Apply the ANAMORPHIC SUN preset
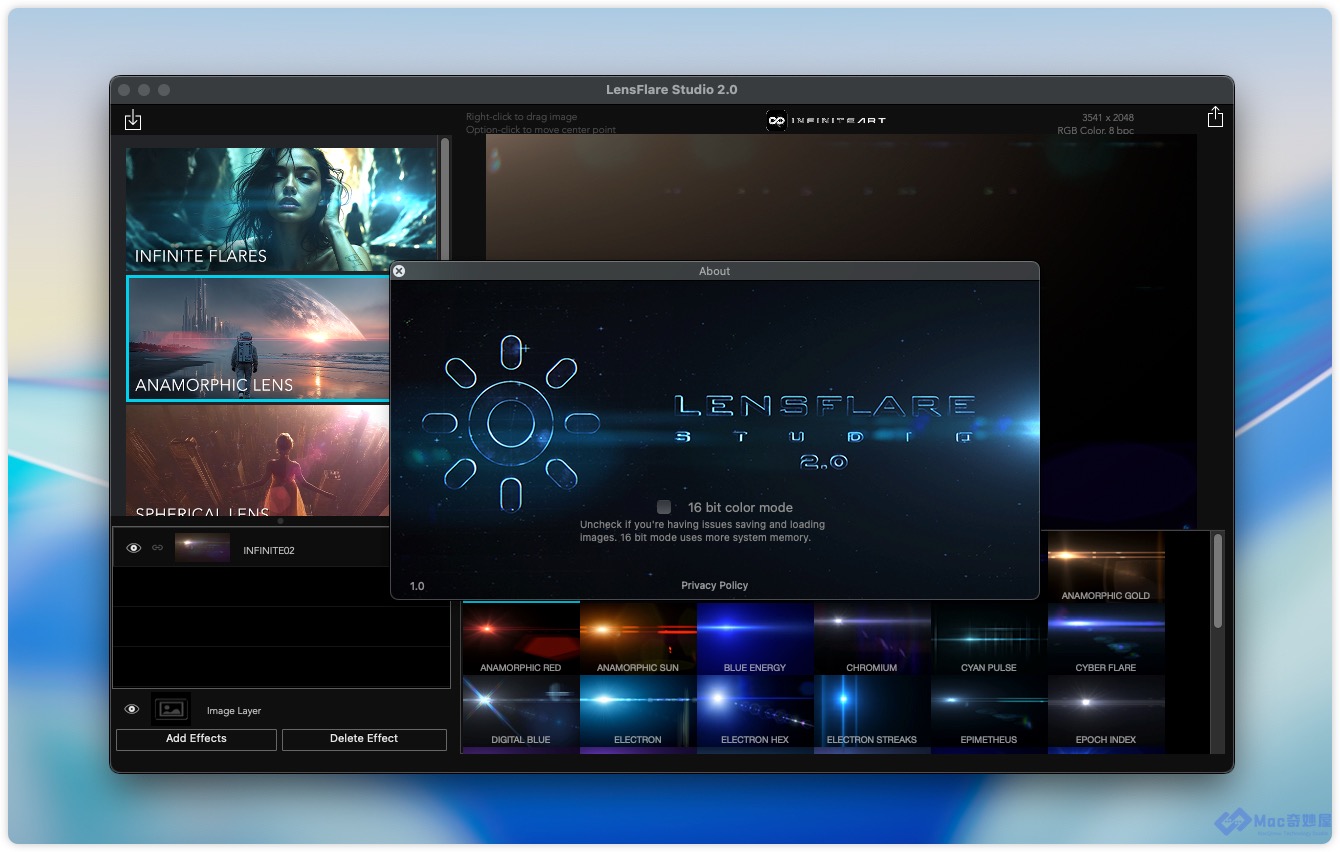 (x=638, y=638)
